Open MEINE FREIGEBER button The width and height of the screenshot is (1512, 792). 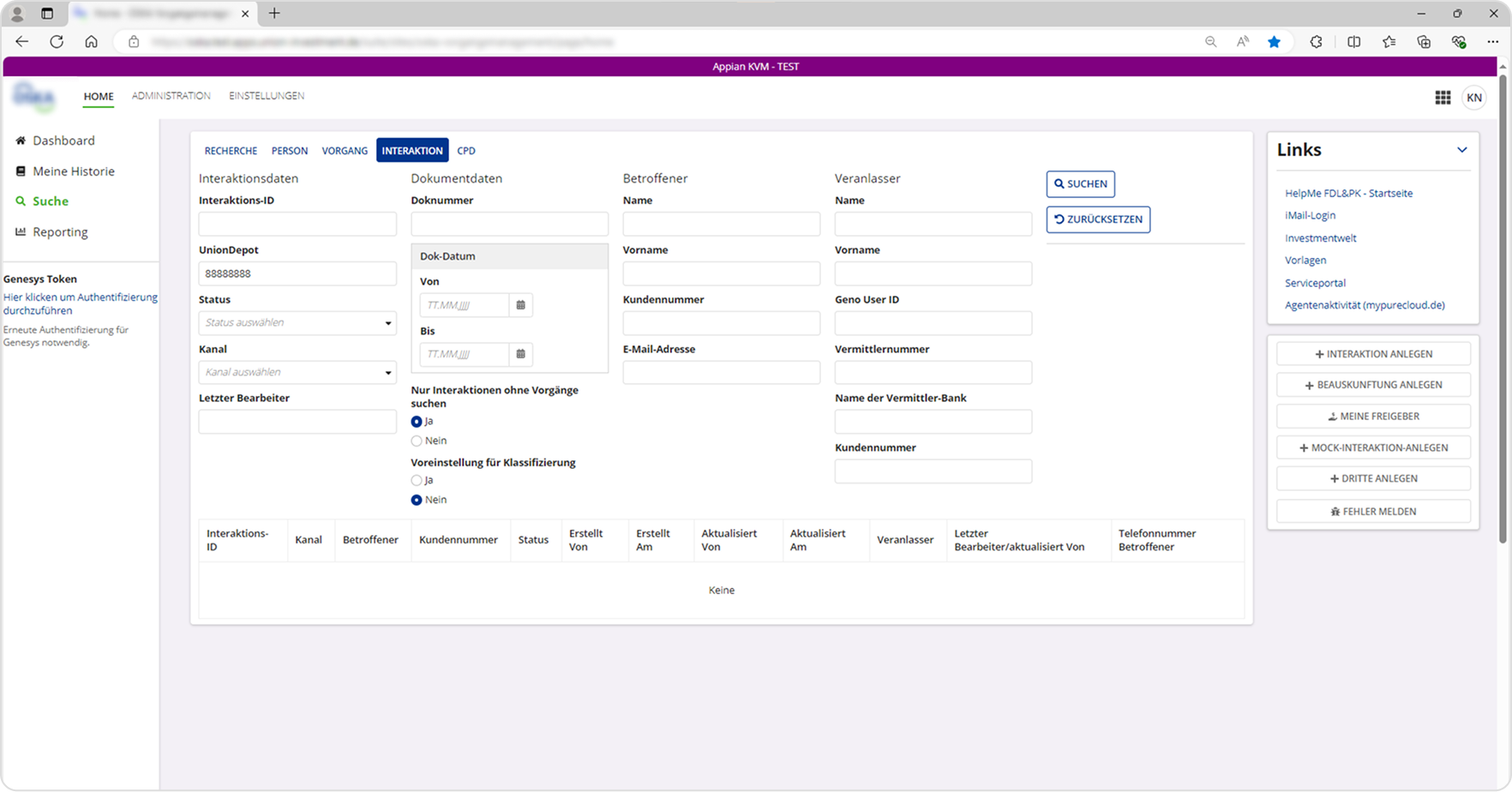(1373, 417)
